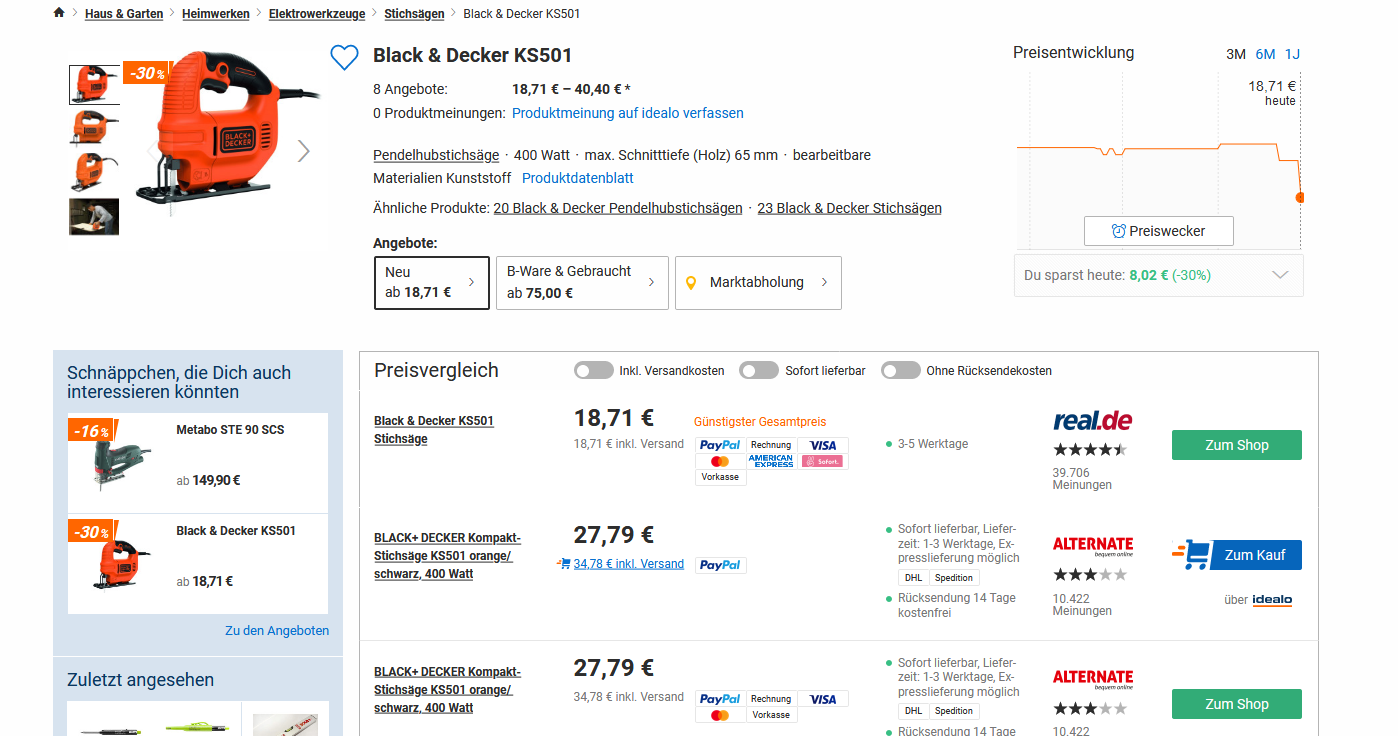Click the idealo cart icon on Zum Kauf
1398x736 pixels.
point(1191,555)
